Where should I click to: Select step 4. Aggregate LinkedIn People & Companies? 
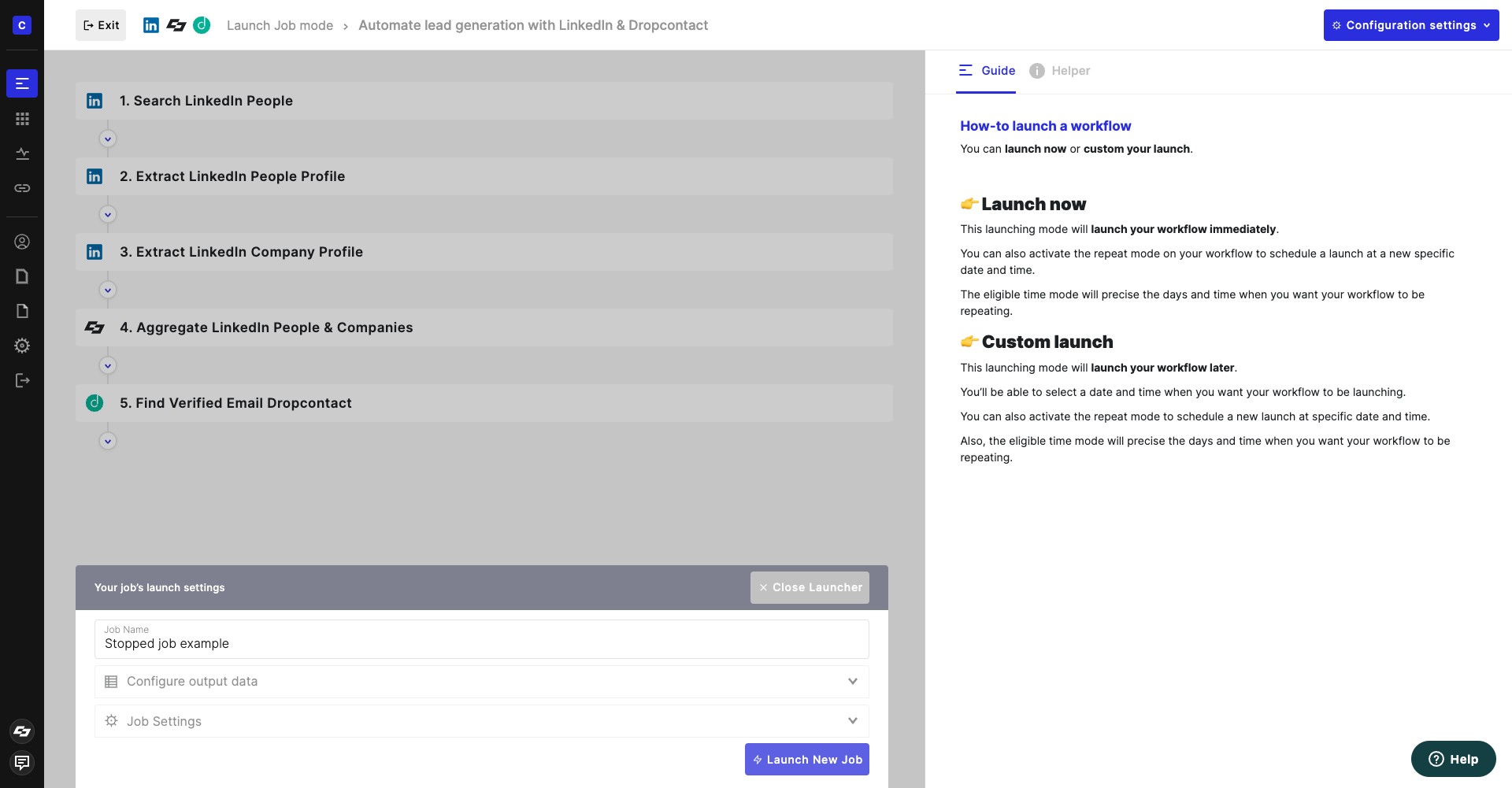coord(484,327)
